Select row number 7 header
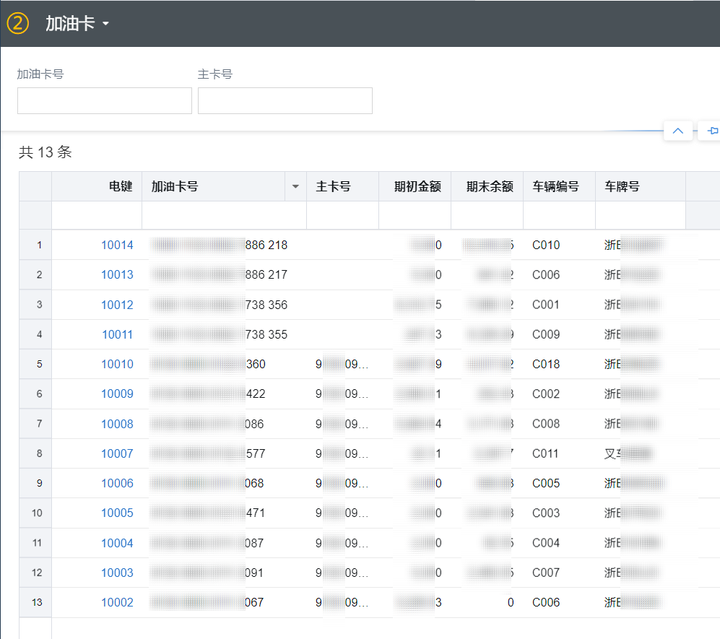The width and height of the screenshot is (720, 639). [x=35, y=424]
